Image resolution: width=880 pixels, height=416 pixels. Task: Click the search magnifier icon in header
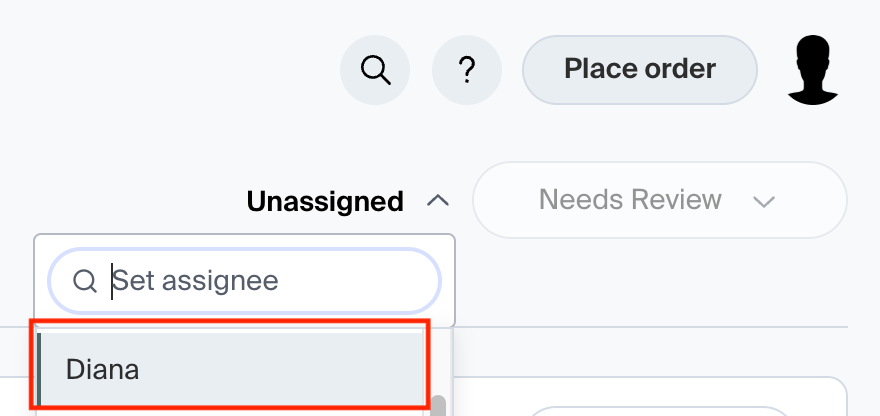coord(375,70)
